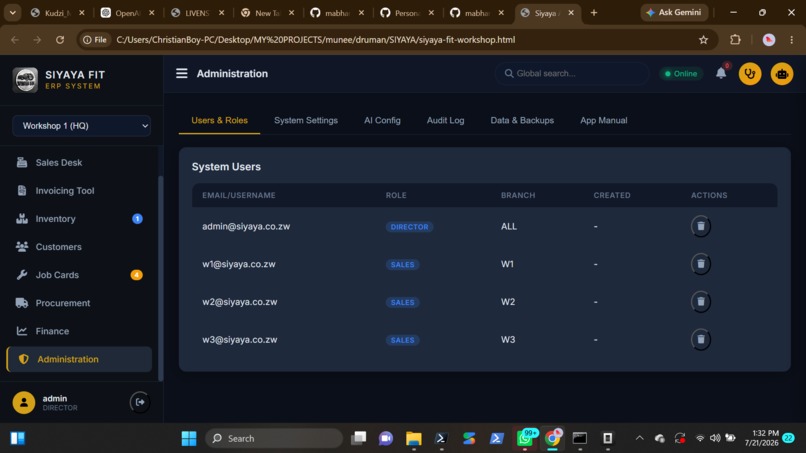Delete the w3@siyaya.co.zw user
806x453 pixels.
click(x=701, y=340)
